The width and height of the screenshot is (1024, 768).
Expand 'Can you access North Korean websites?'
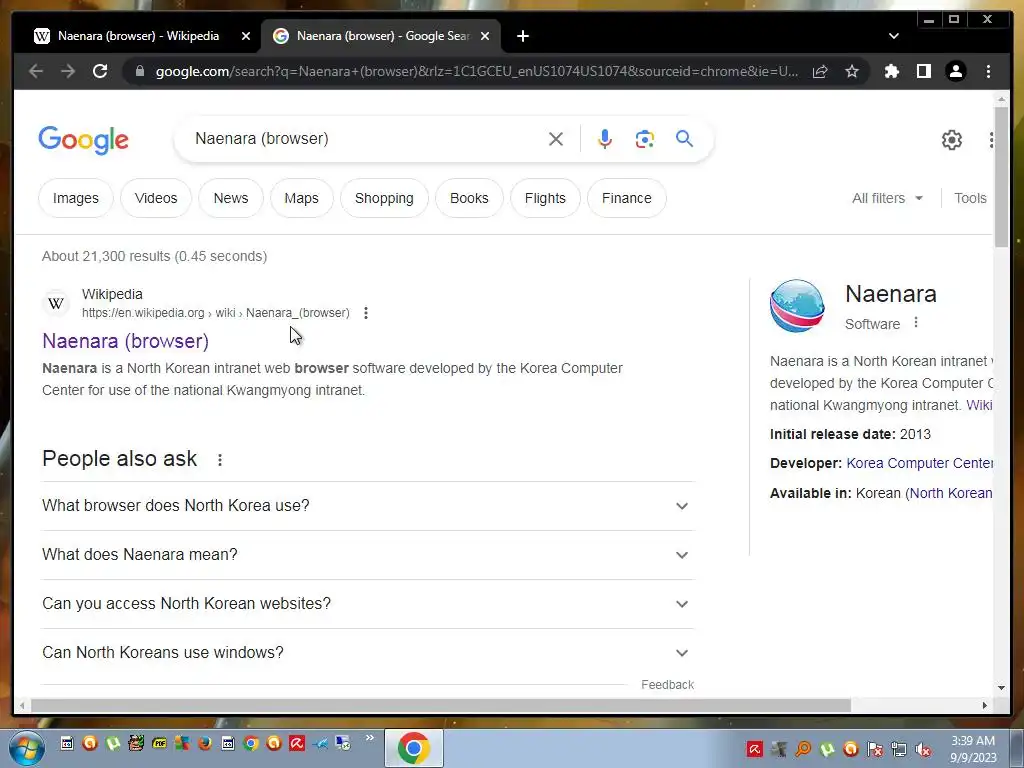[x=368, y=603]
